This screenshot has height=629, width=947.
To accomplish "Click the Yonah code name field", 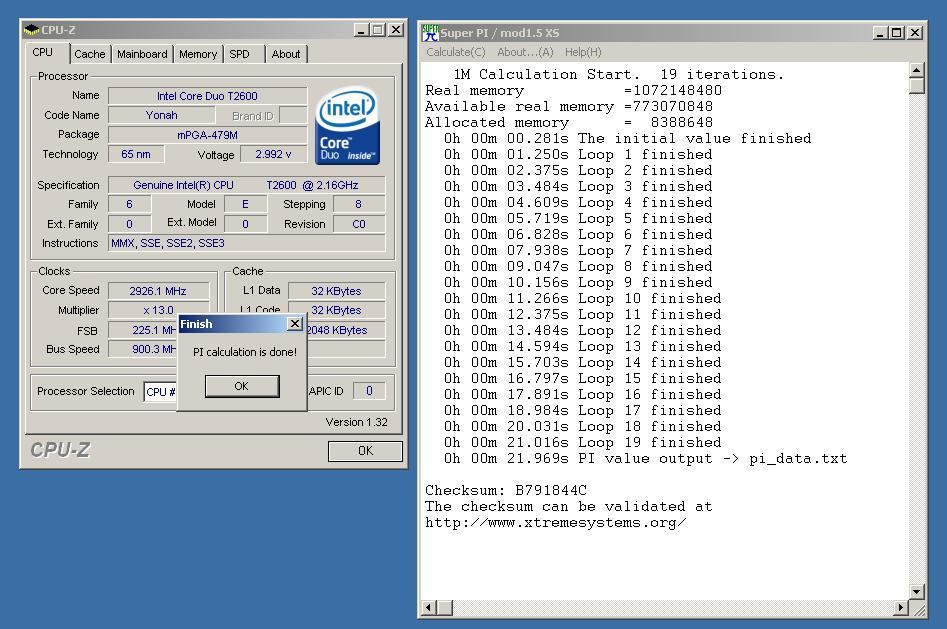I will pos(161,115).
